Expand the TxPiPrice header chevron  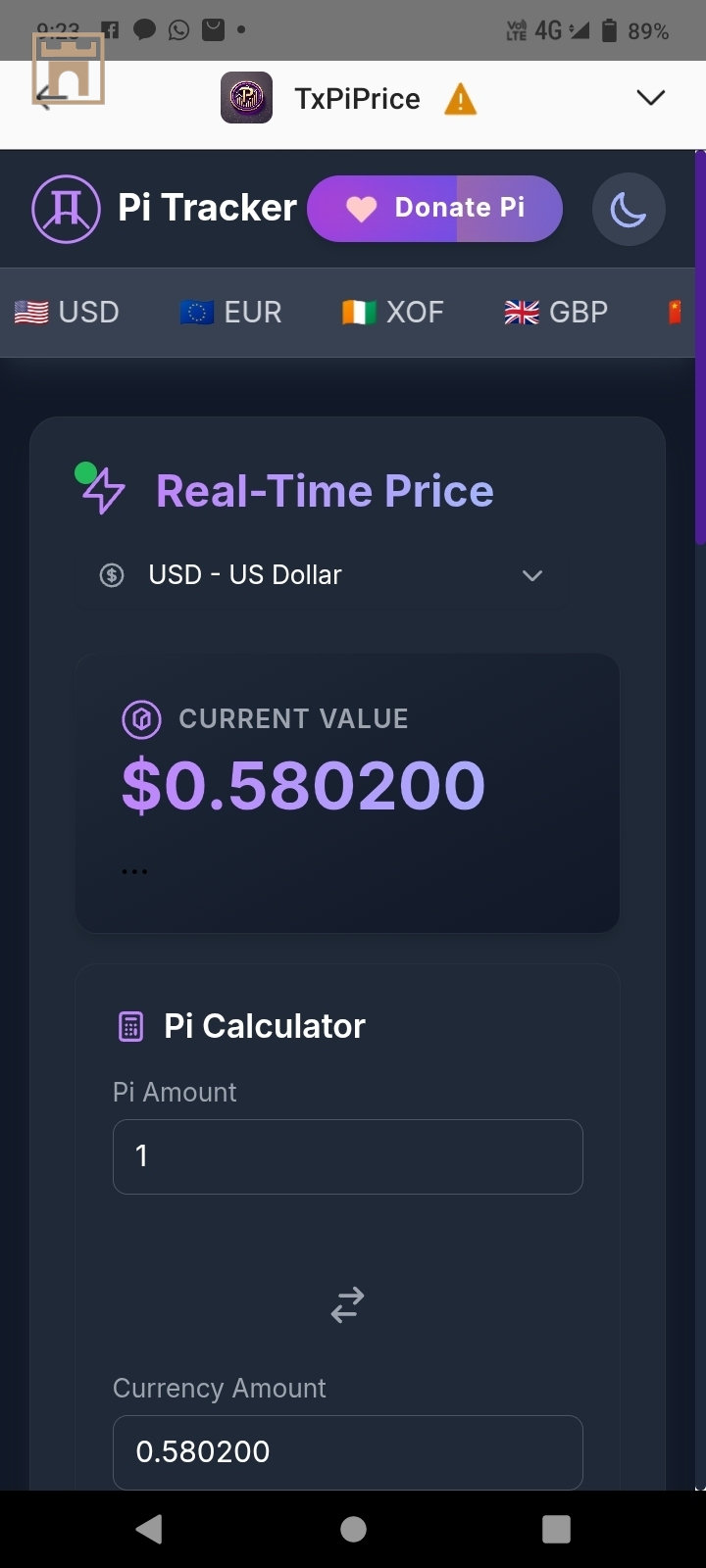(x=651, y=97)
